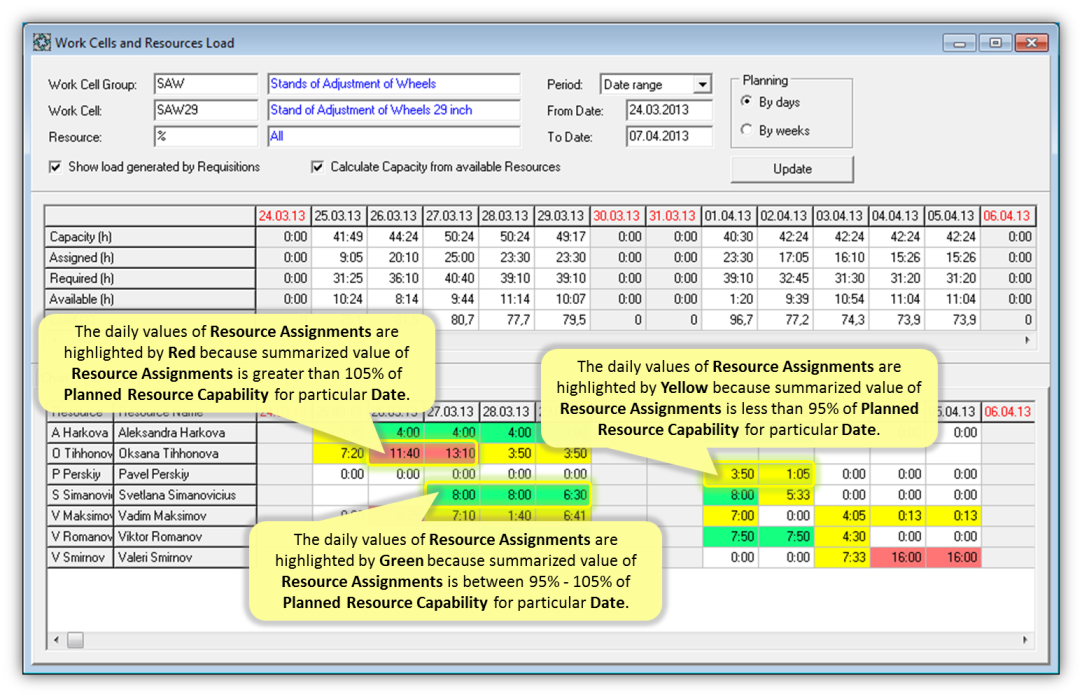Click the To Date field
The height and width of the screenshot is (697, 1082).
pyautogui.click(x=669, y=137)
